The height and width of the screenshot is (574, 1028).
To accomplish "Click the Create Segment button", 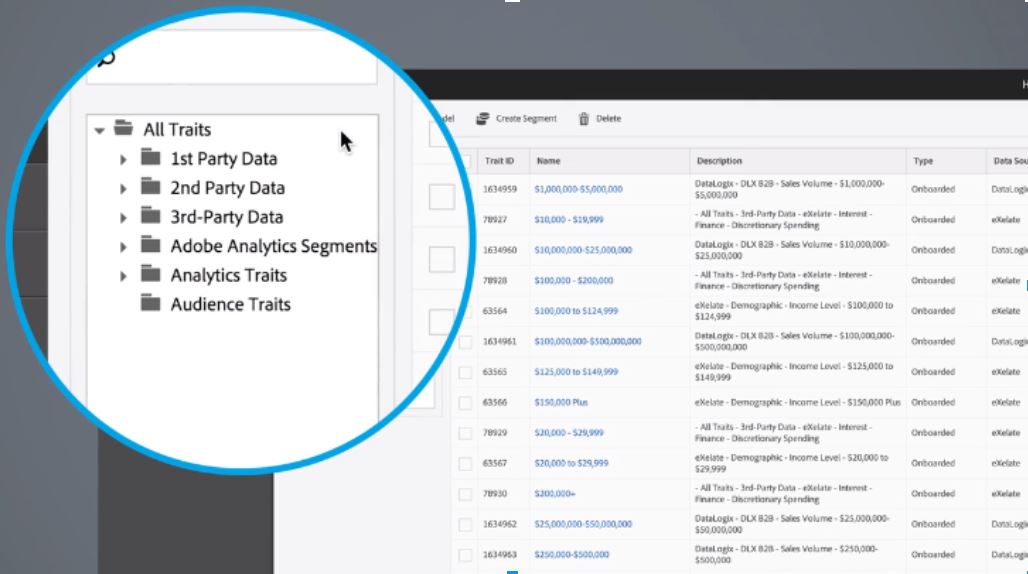I will tap(517, 119).
